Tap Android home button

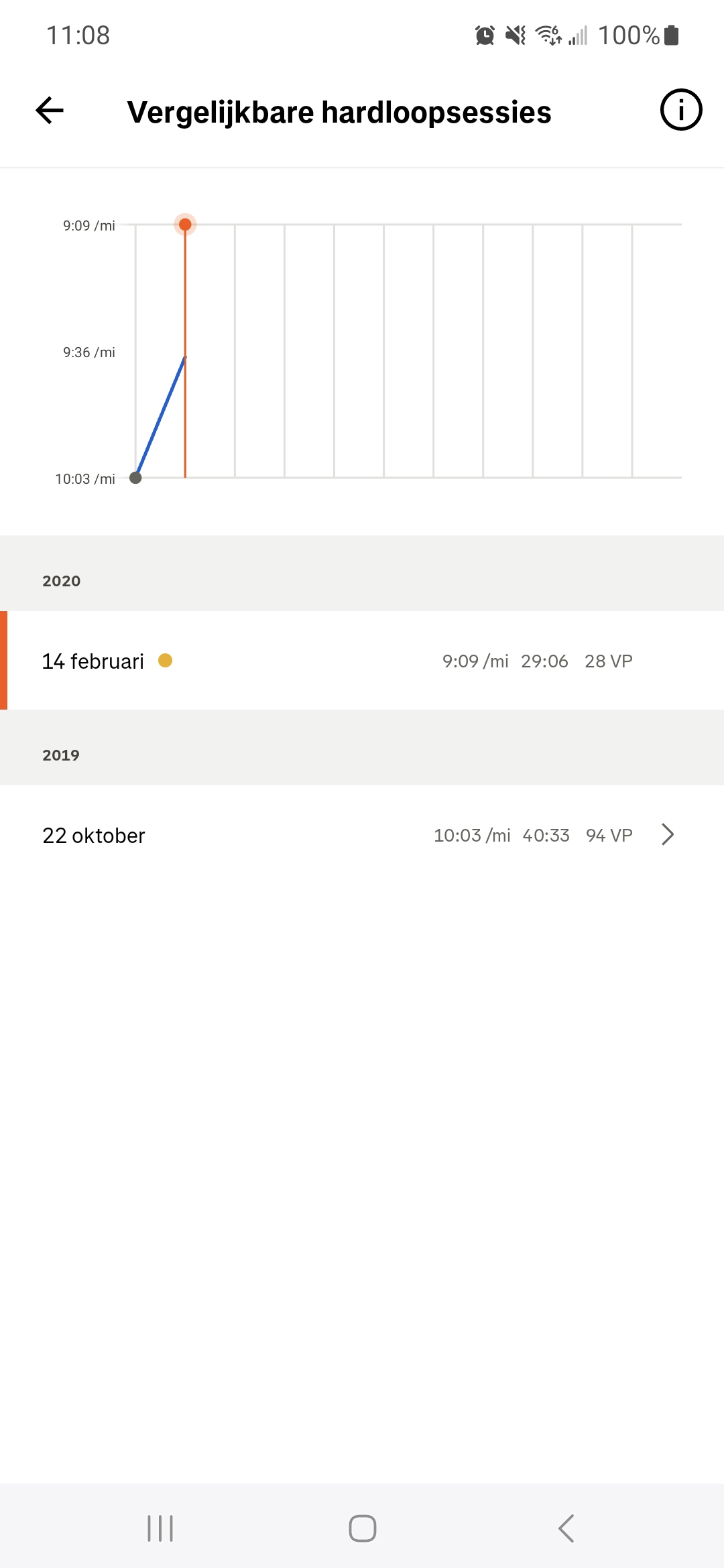point(363,1528)
